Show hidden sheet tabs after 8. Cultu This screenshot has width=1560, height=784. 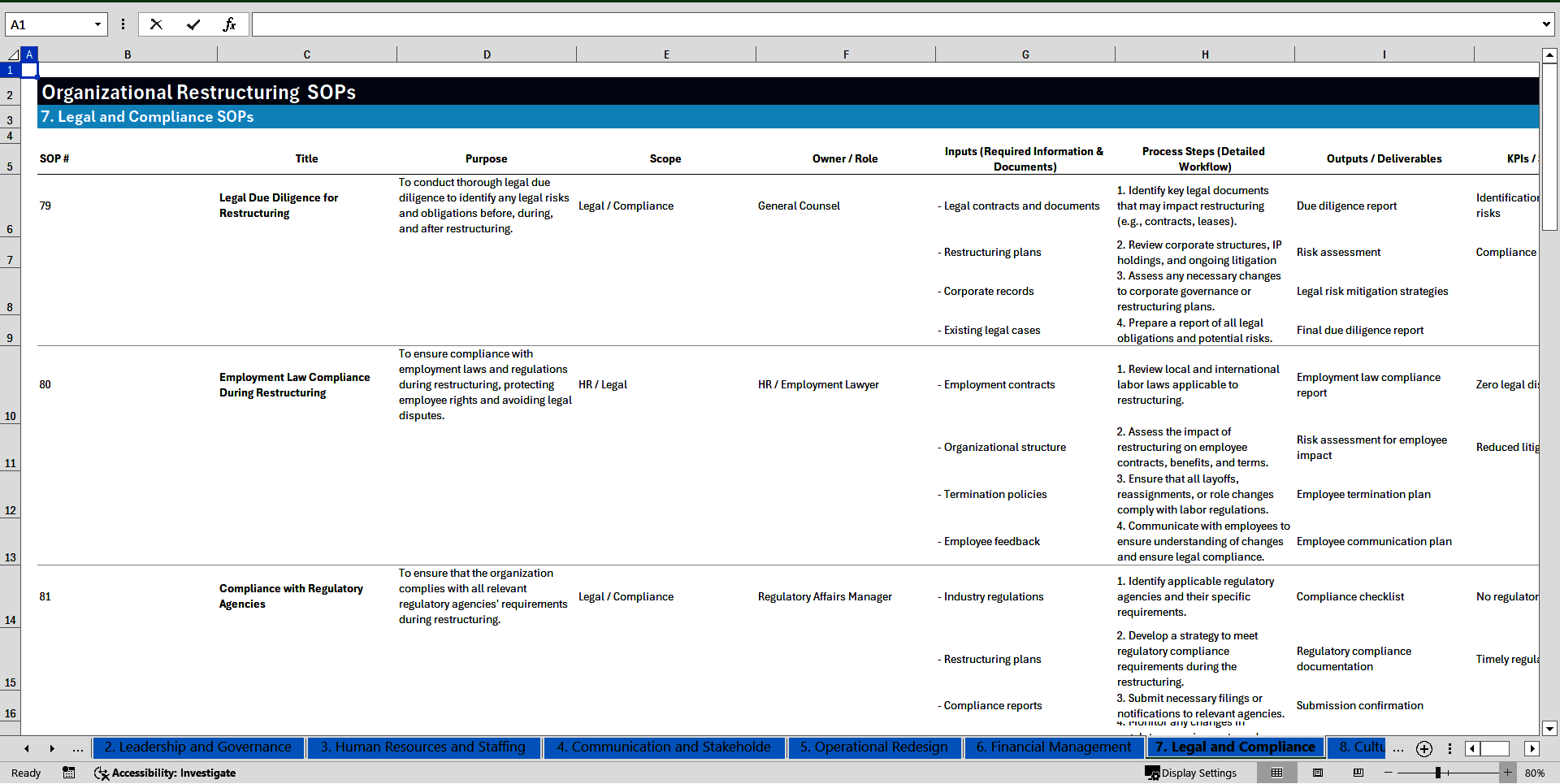pos(1397,748)
